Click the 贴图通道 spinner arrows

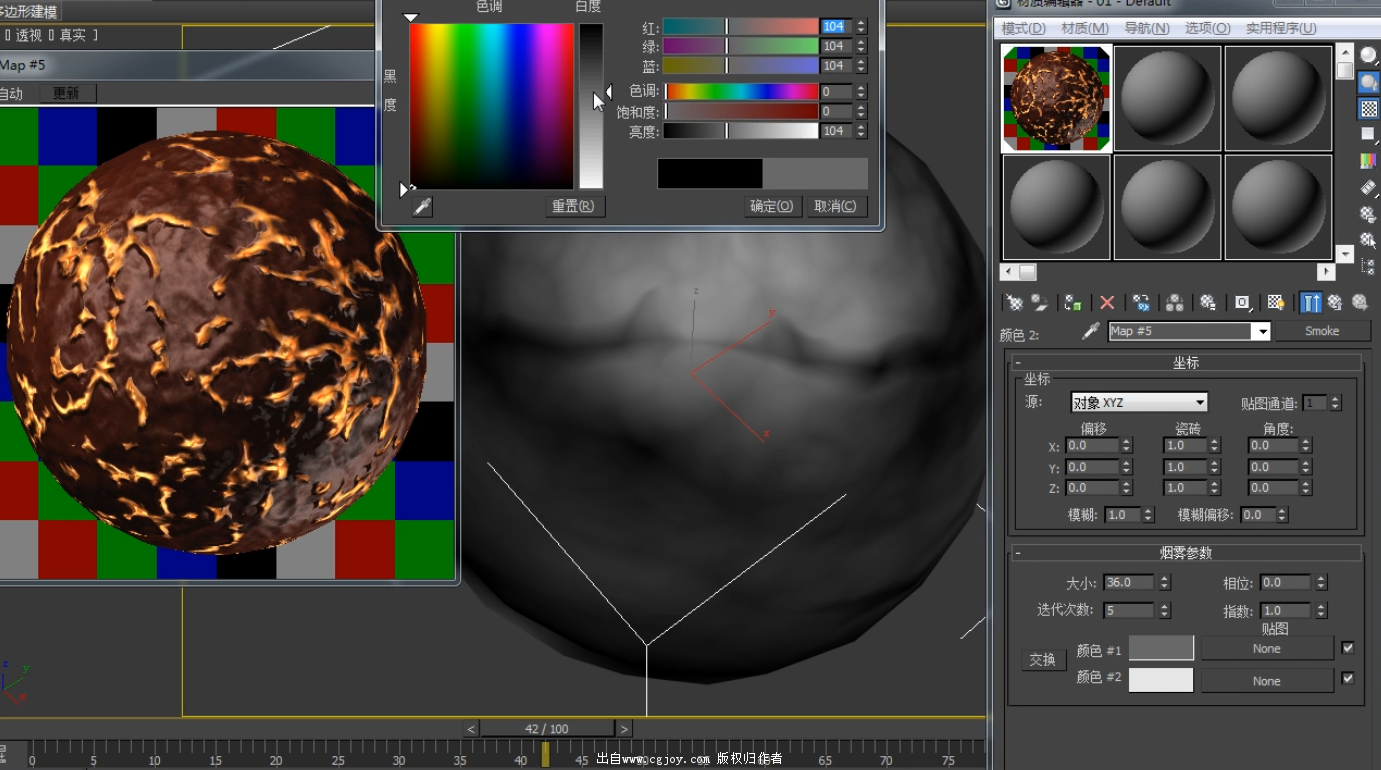pos(1335,403)
